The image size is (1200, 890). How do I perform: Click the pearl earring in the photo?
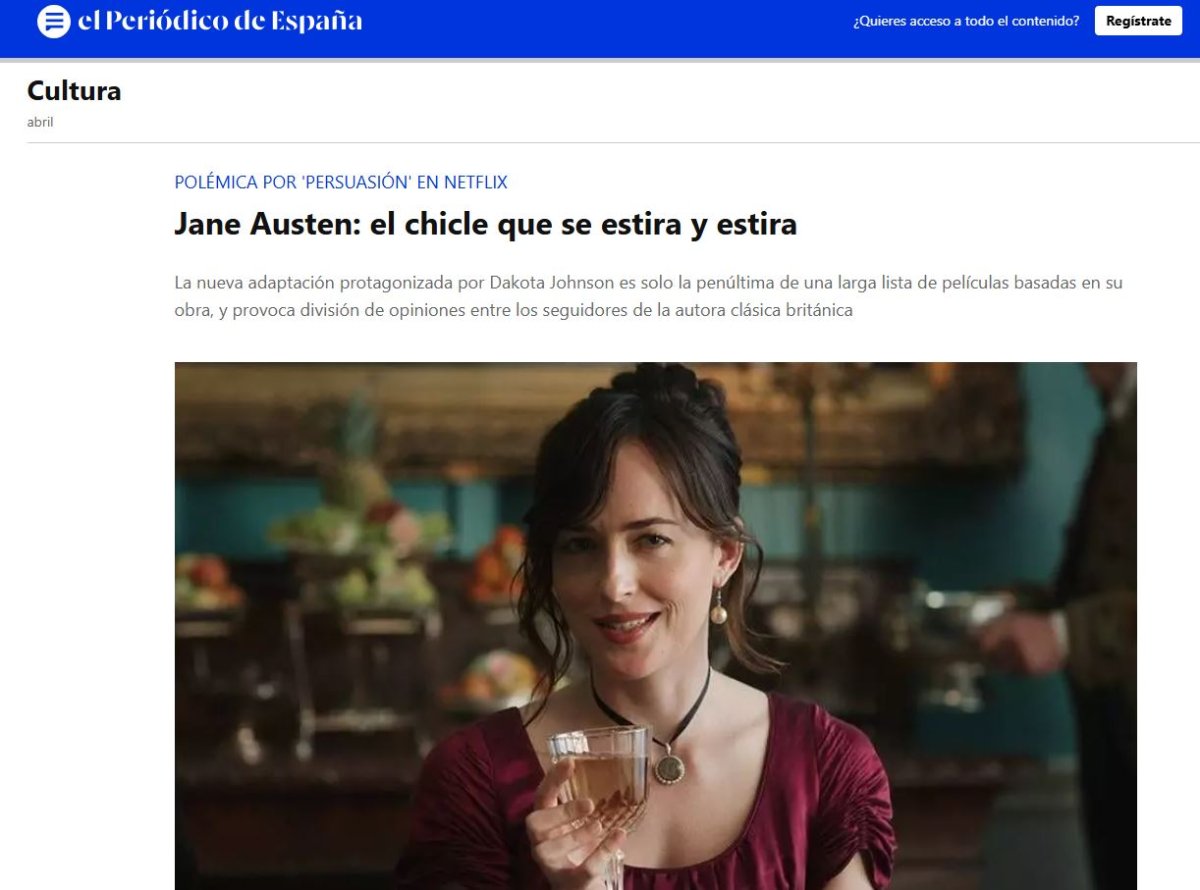(x=718, y=608)
